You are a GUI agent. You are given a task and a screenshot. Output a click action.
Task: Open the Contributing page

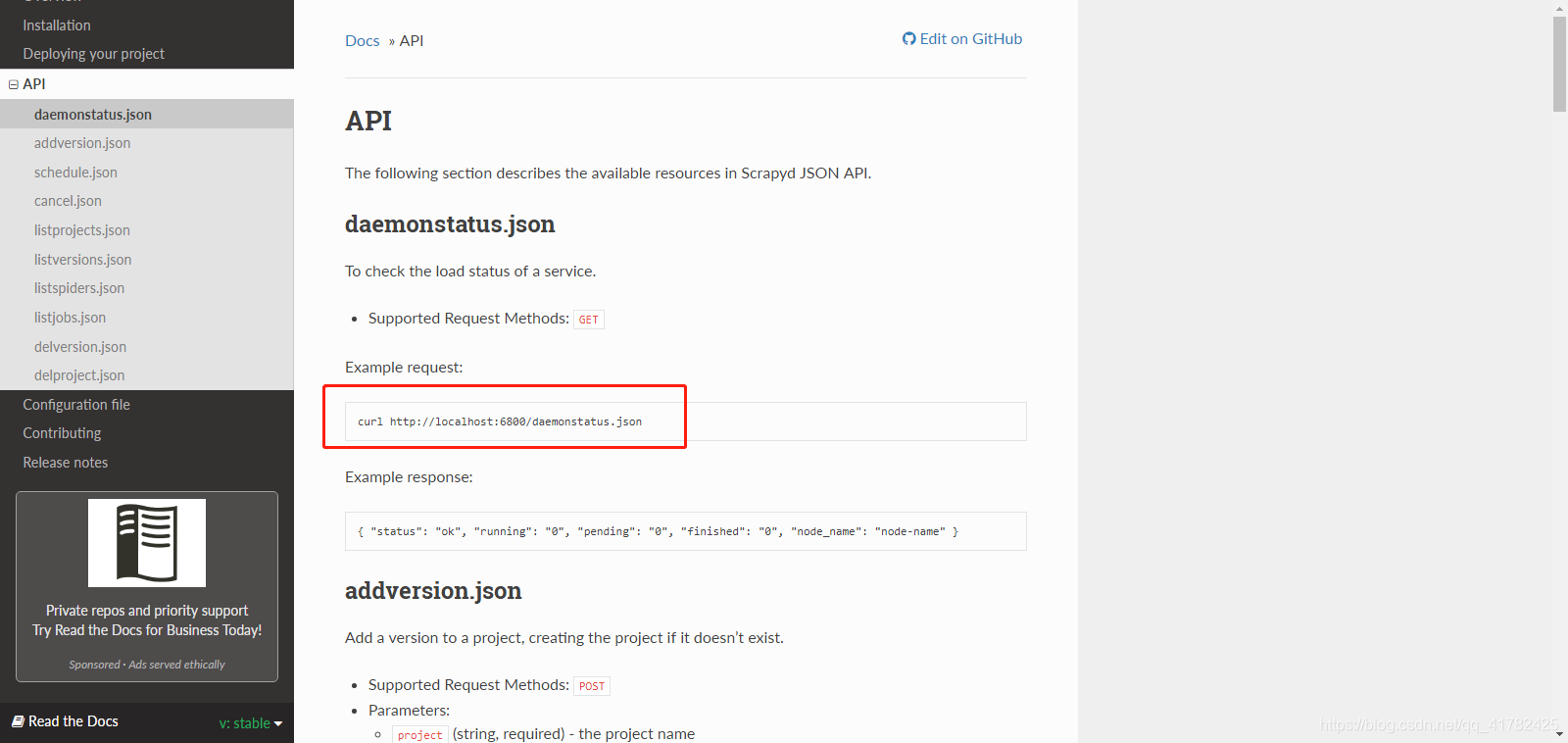pos(62,433)
